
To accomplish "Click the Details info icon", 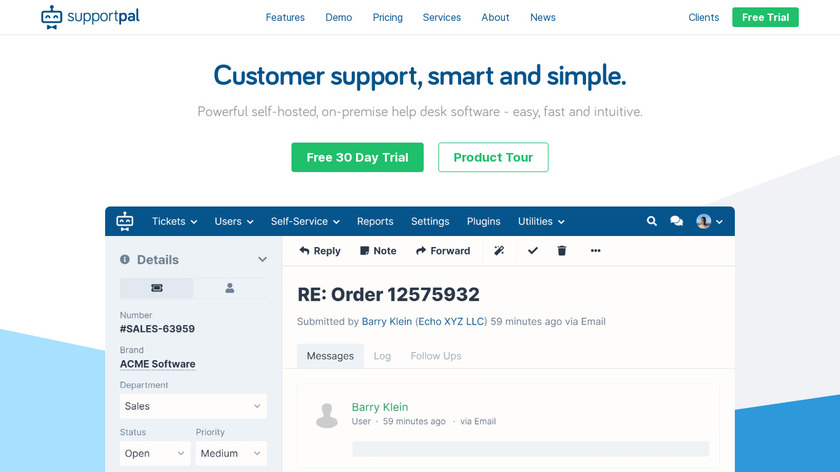I will 125,259.
